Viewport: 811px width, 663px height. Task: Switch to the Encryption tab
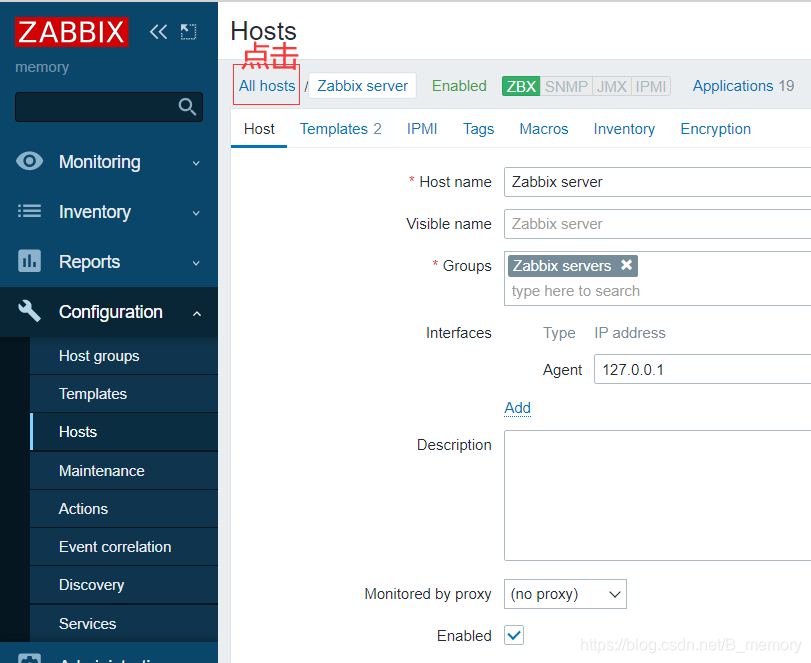click(715, 129)
